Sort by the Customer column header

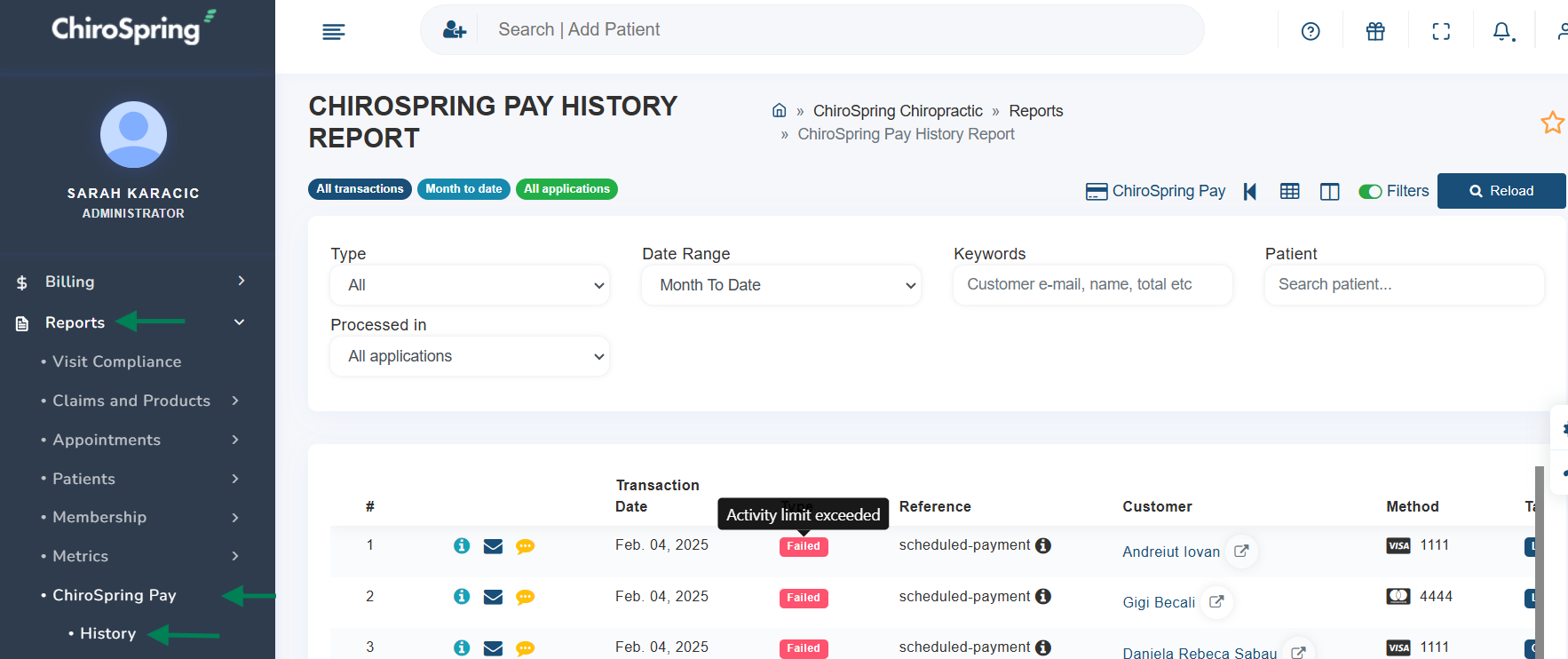pyautogui.click(x=1157, y=506)
